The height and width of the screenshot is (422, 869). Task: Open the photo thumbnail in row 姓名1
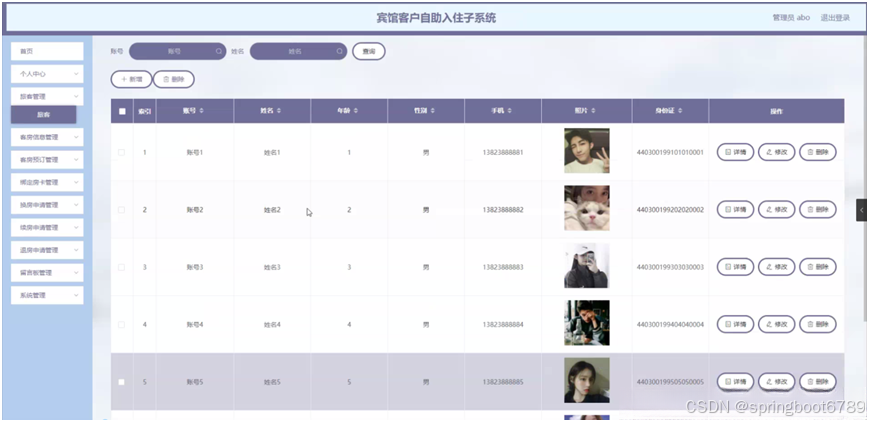pyautogui.click(x=586, y=151)
